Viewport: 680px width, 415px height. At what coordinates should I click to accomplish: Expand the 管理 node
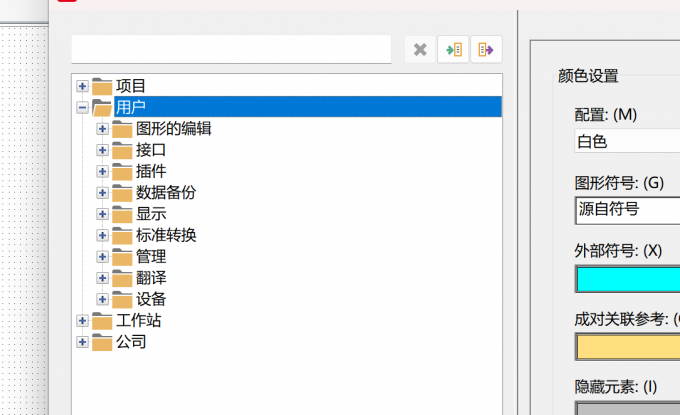pyautogui.click(x=102, y=257)
